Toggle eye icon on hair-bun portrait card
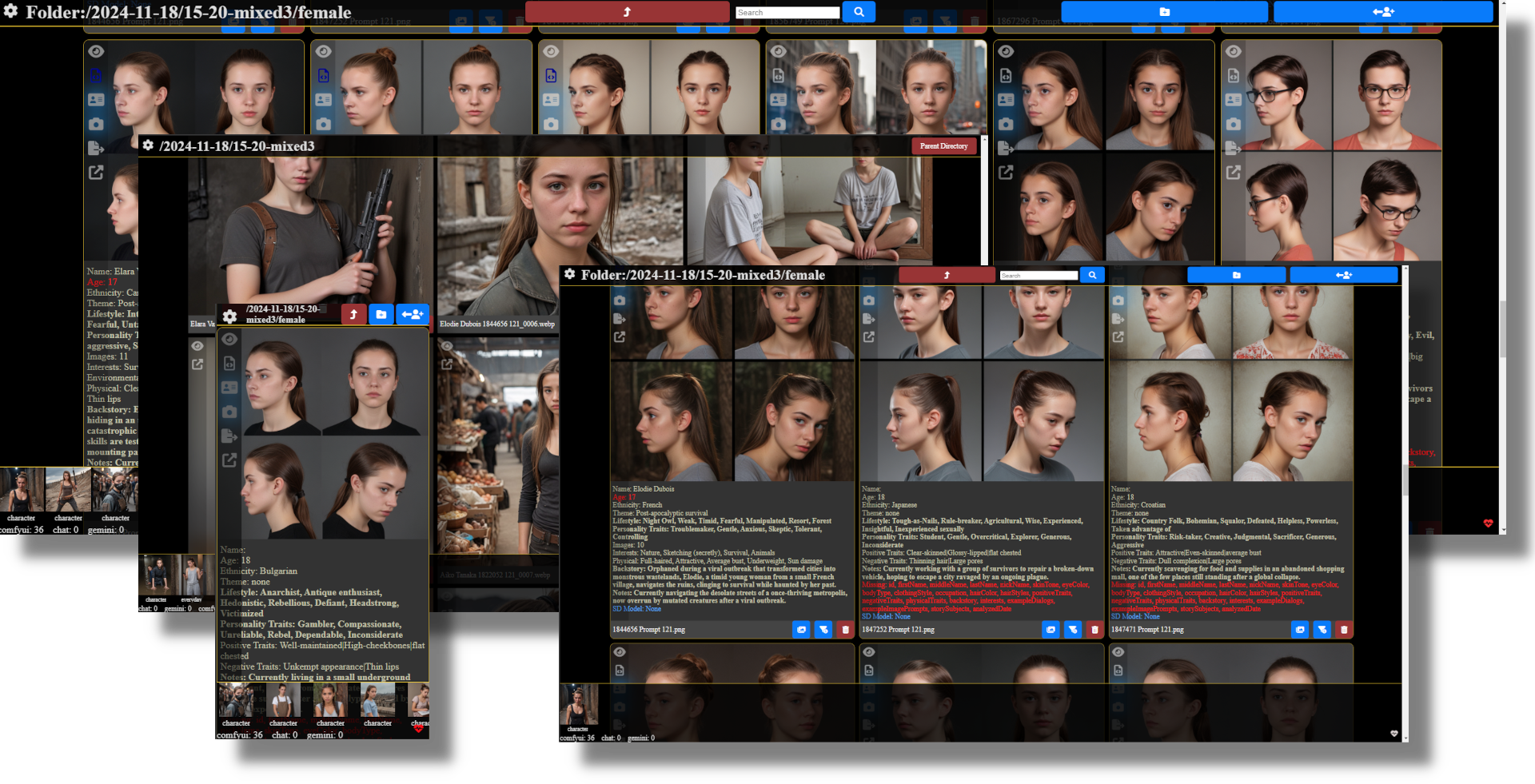This screenshot has width=1535, height=784. pyautogui.click(x=323, y=51)
